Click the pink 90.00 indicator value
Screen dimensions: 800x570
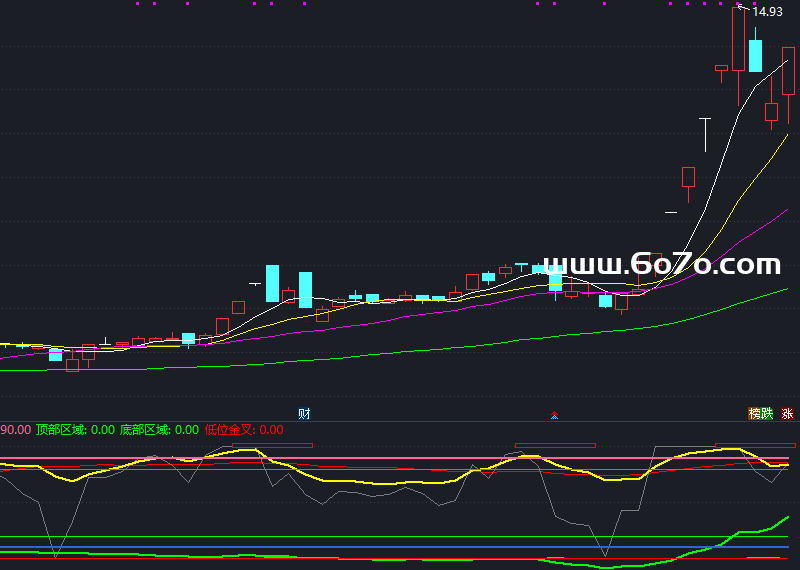pyautogui.click(x=15, y=430)
